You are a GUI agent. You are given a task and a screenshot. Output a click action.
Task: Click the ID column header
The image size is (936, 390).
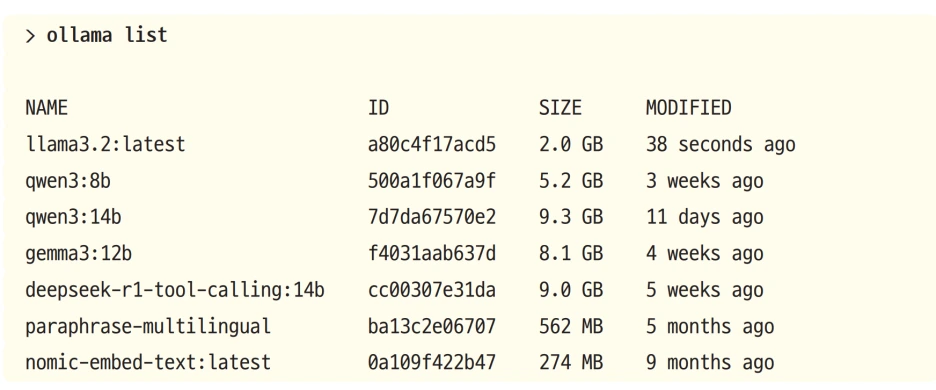378,108
